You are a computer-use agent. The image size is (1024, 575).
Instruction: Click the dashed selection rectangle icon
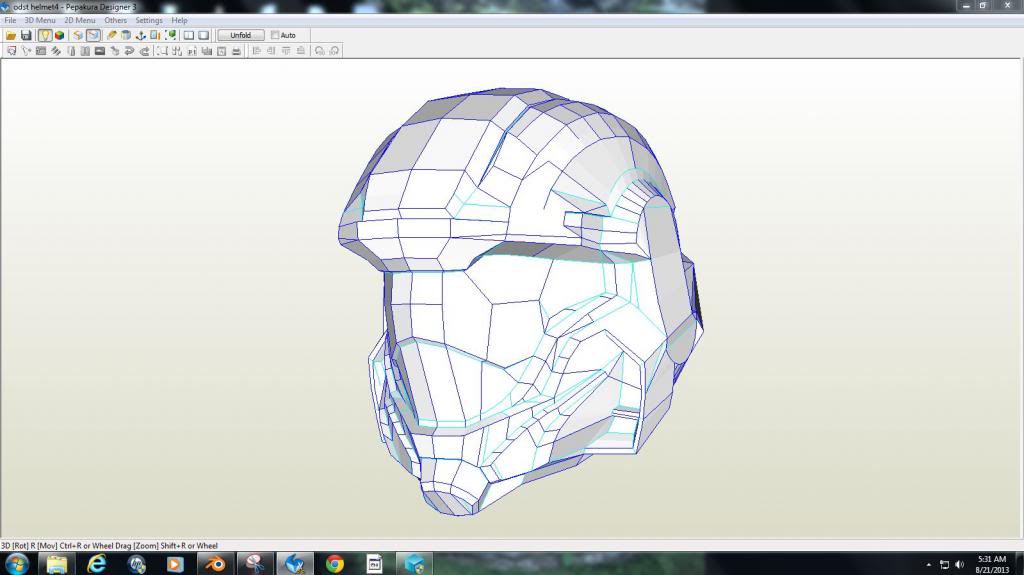coord(162,51)
